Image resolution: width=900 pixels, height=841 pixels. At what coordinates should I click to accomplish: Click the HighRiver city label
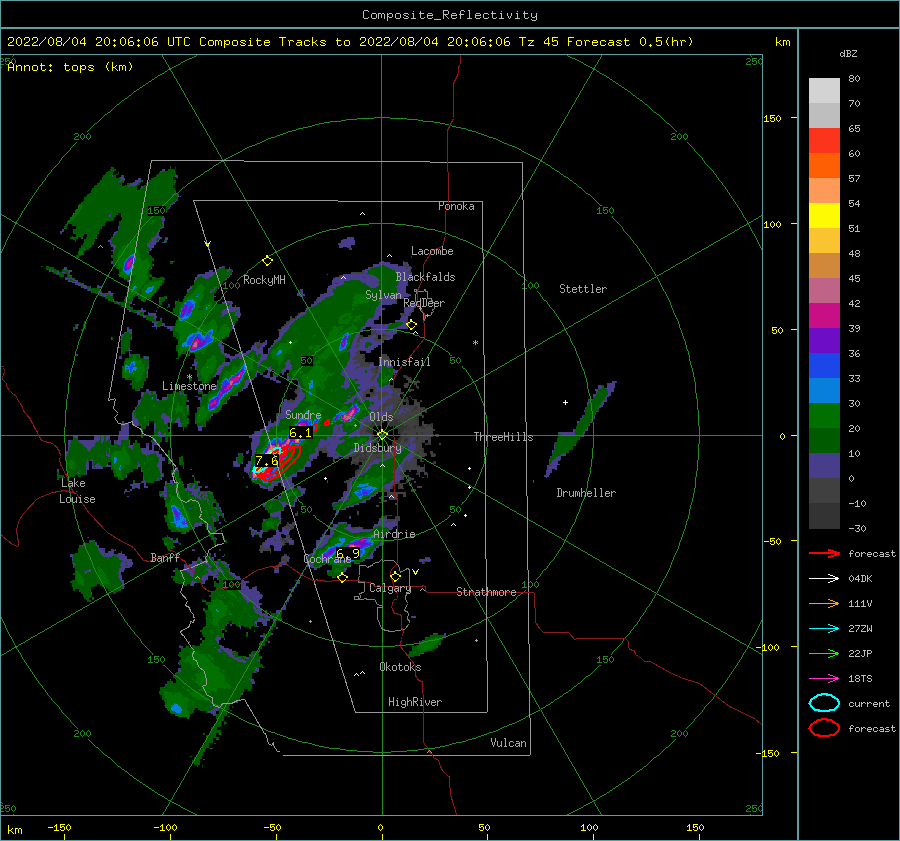[415, 702]
